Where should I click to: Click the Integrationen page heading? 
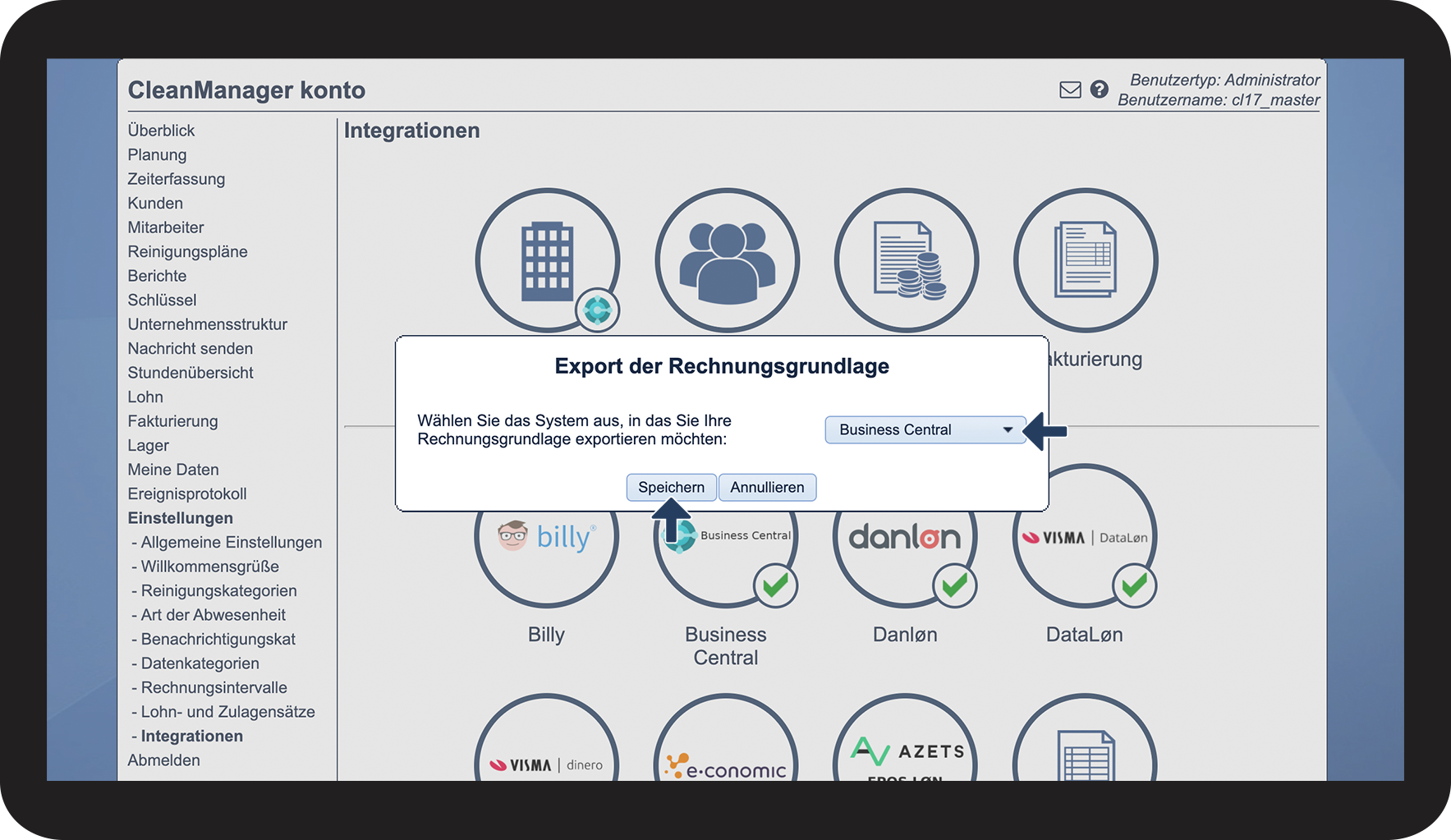tap(411, 131)
